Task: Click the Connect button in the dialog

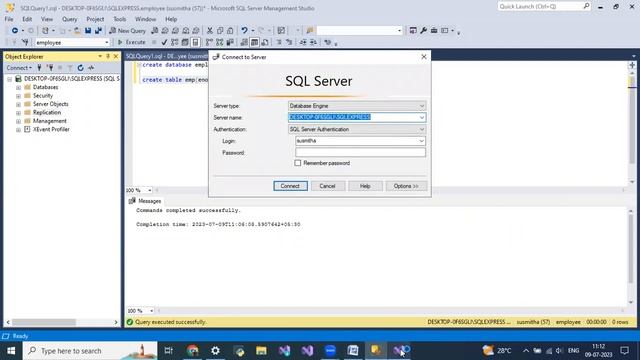Action: (290, 186)
